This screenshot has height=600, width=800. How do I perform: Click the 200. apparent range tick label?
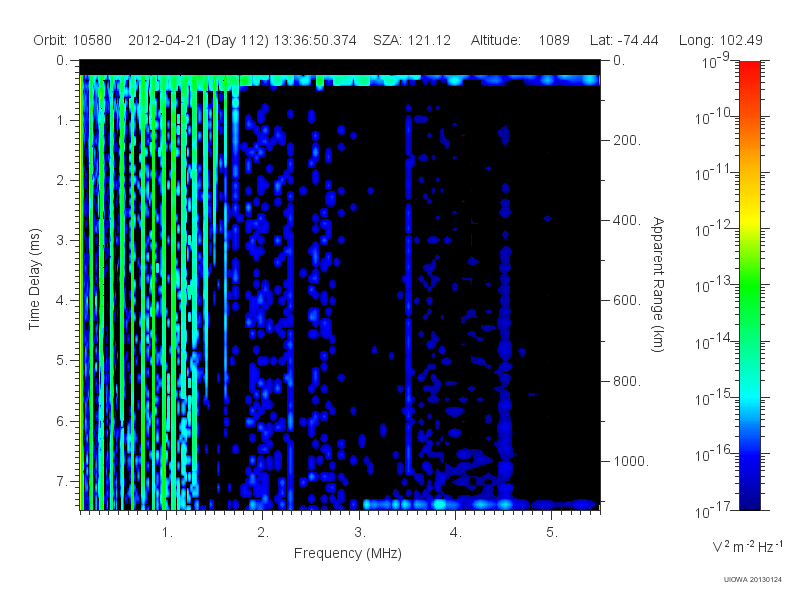point(627,140)
